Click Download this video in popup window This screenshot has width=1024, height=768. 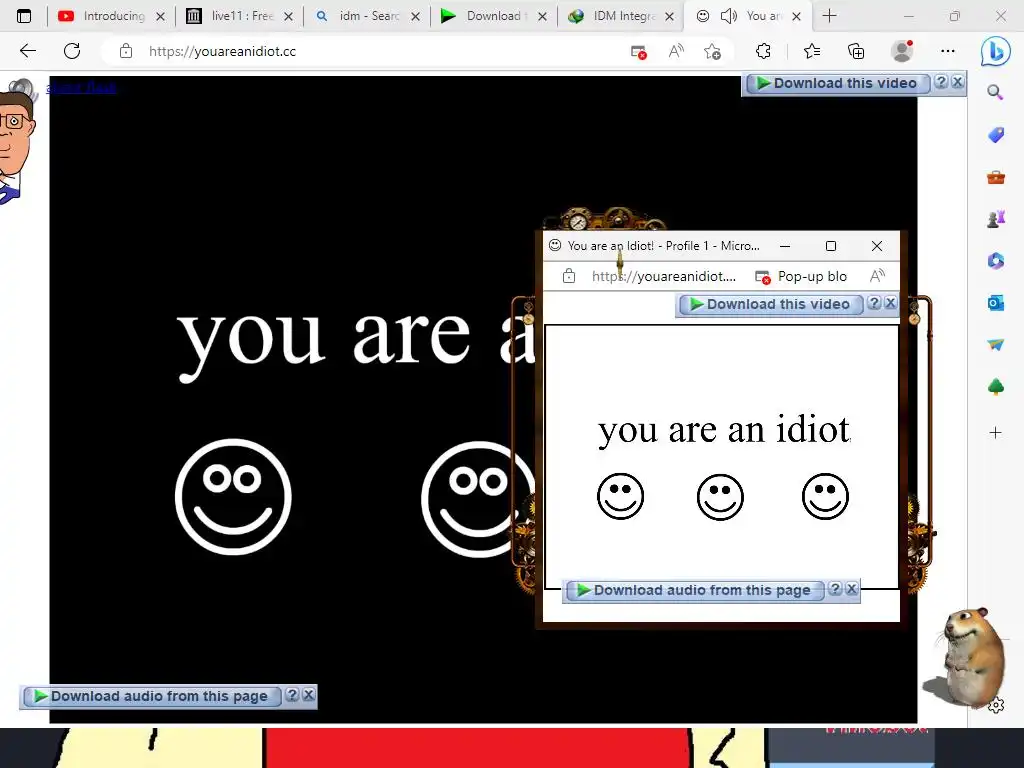tap(771, 304)
